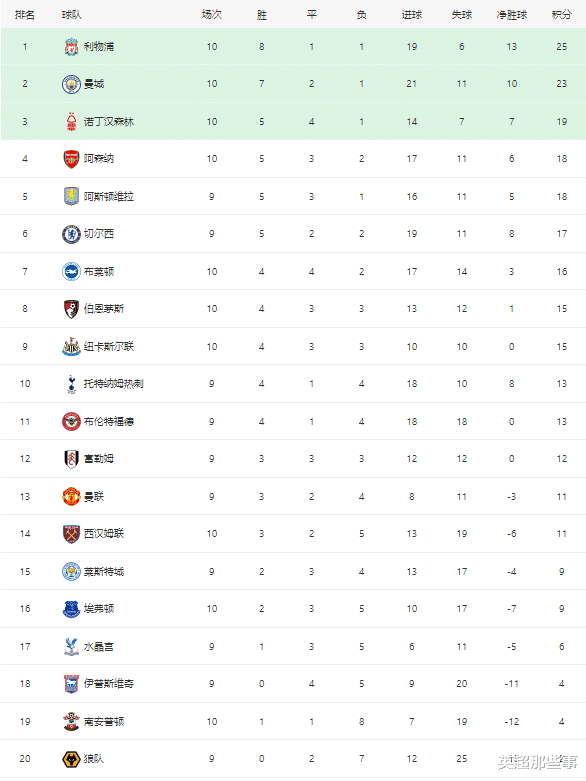Click the Liverpool club crest icon

71,47
